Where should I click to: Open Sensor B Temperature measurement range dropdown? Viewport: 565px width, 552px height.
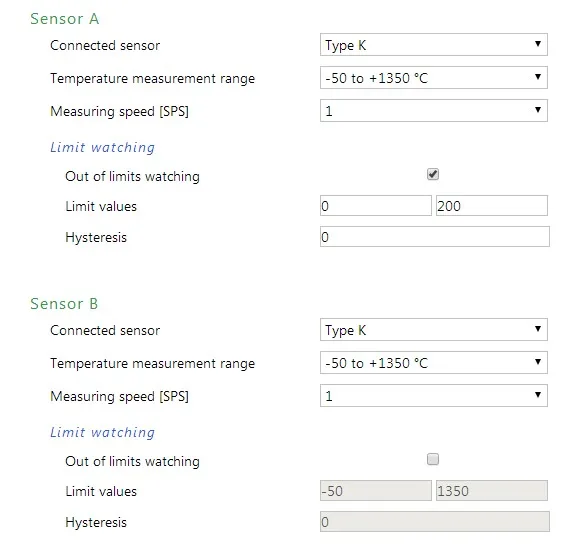click(433, 362)
